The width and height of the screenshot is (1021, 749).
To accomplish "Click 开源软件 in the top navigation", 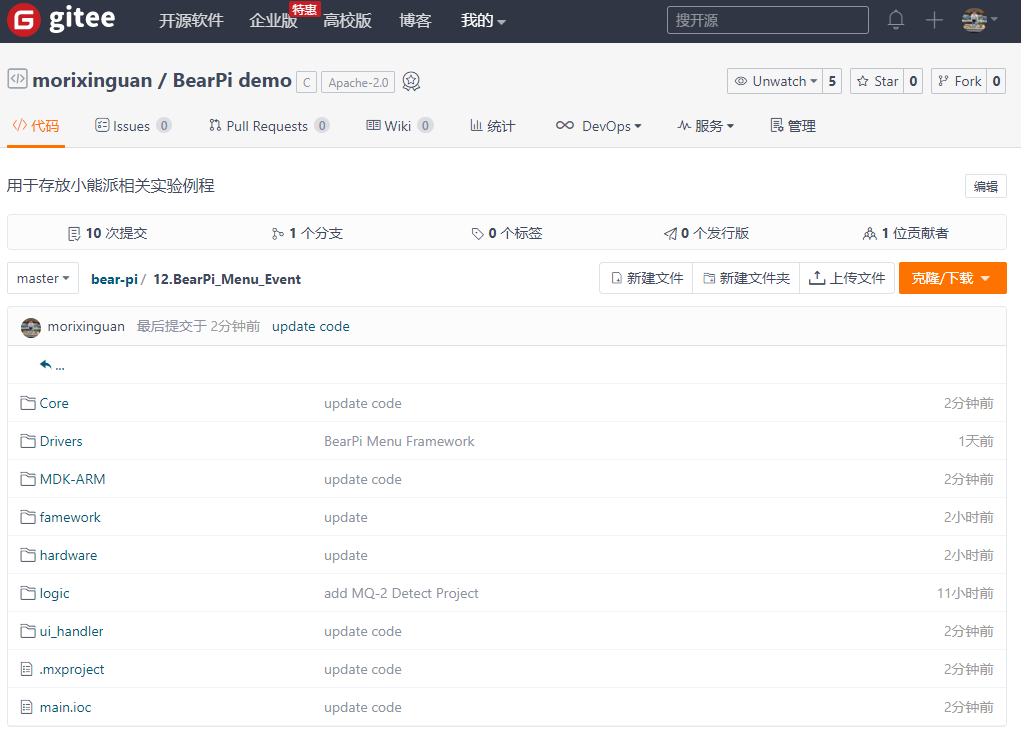I will click(191, 21).
